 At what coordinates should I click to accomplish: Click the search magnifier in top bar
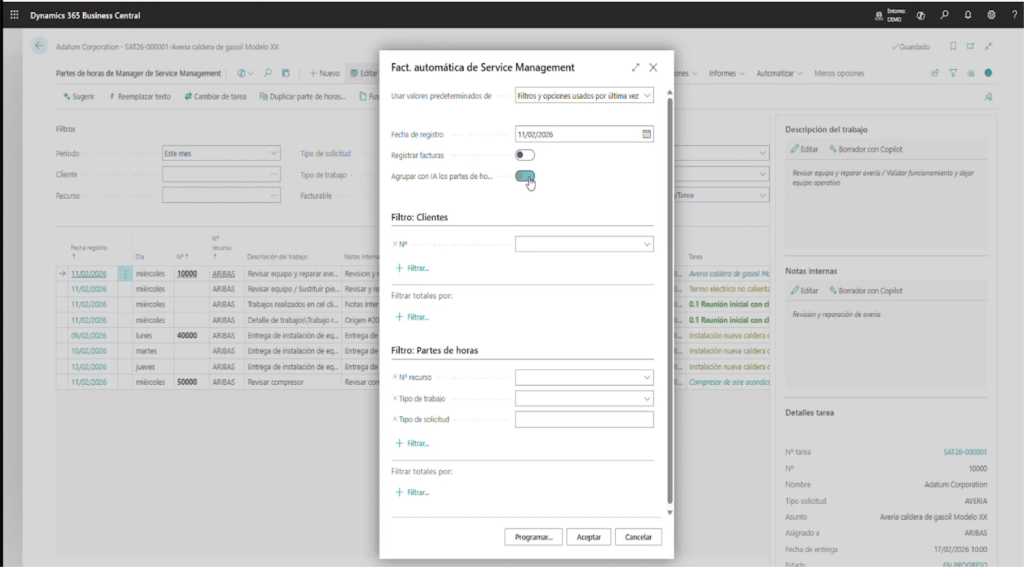(944, 16)
